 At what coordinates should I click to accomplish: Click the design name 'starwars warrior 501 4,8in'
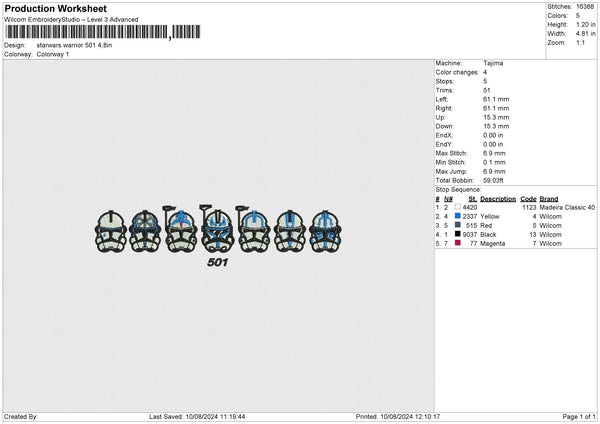click(74, 45)
